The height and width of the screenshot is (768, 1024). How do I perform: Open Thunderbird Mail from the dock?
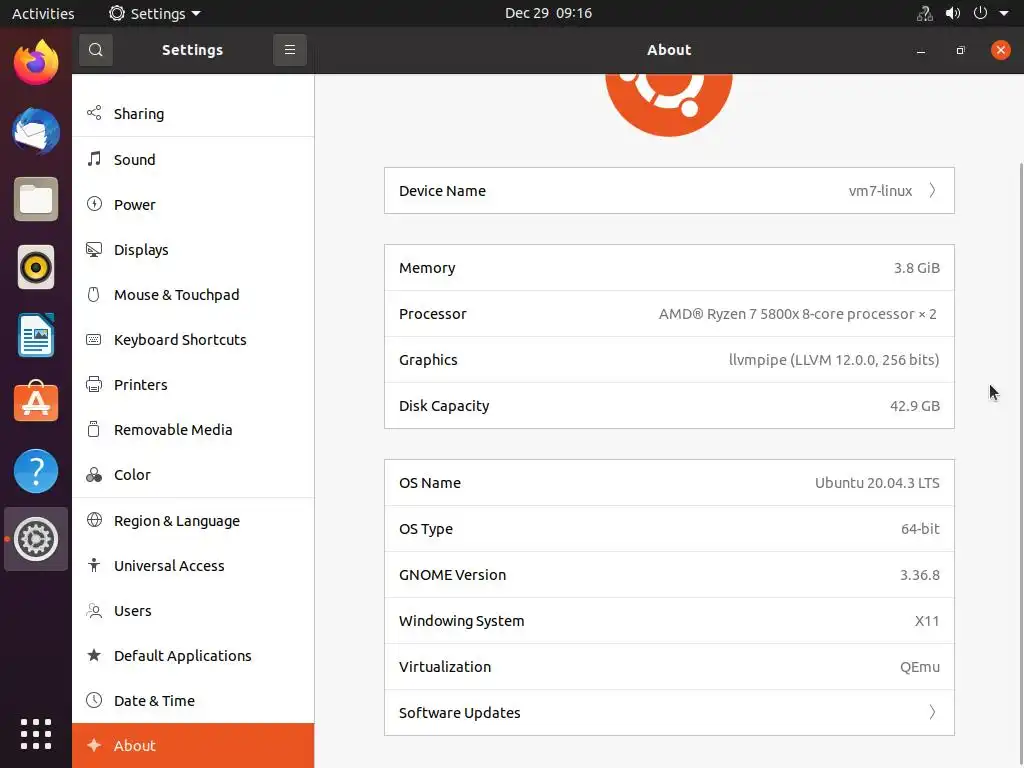tap(36, 131)
